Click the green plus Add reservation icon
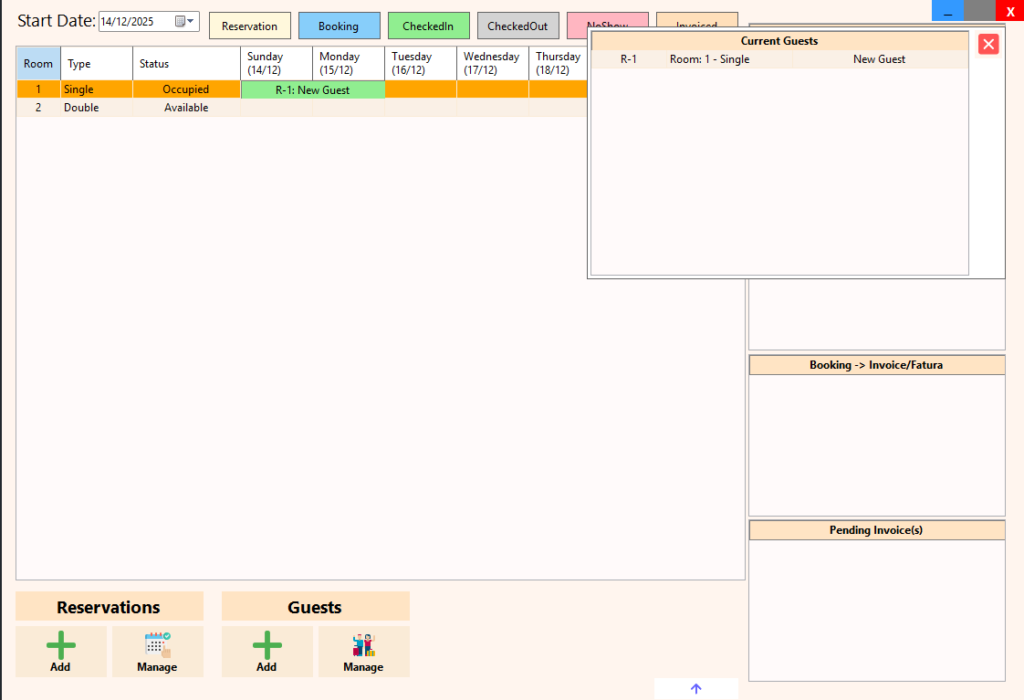 click(60, 646)
